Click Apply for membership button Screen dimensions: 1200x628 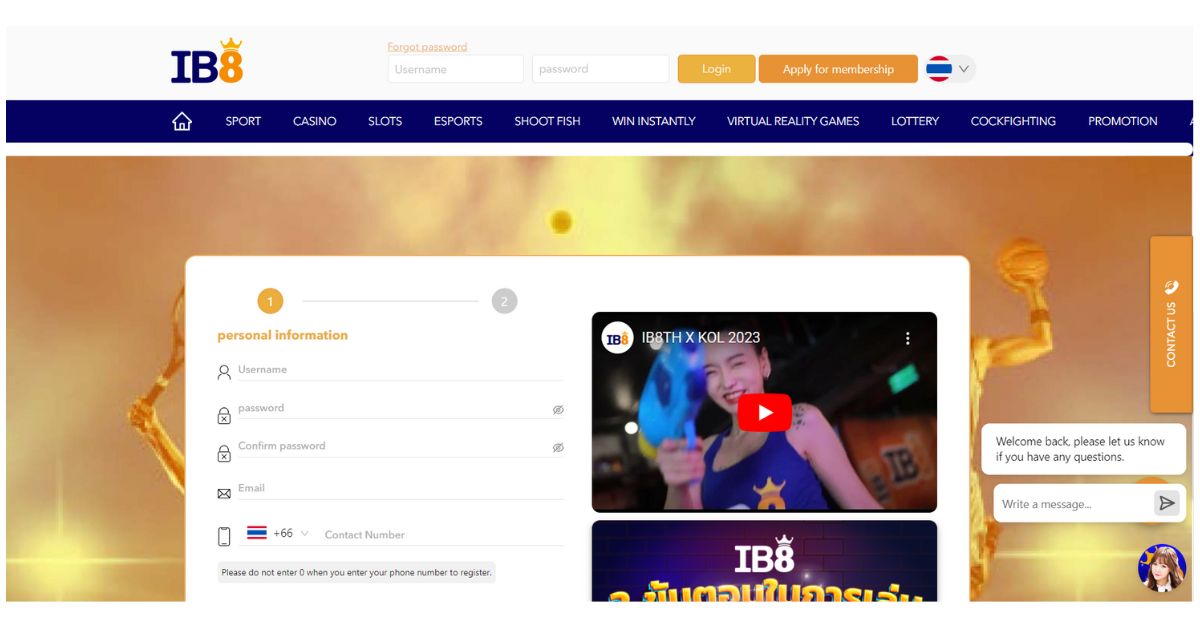(x=837, y=69)
